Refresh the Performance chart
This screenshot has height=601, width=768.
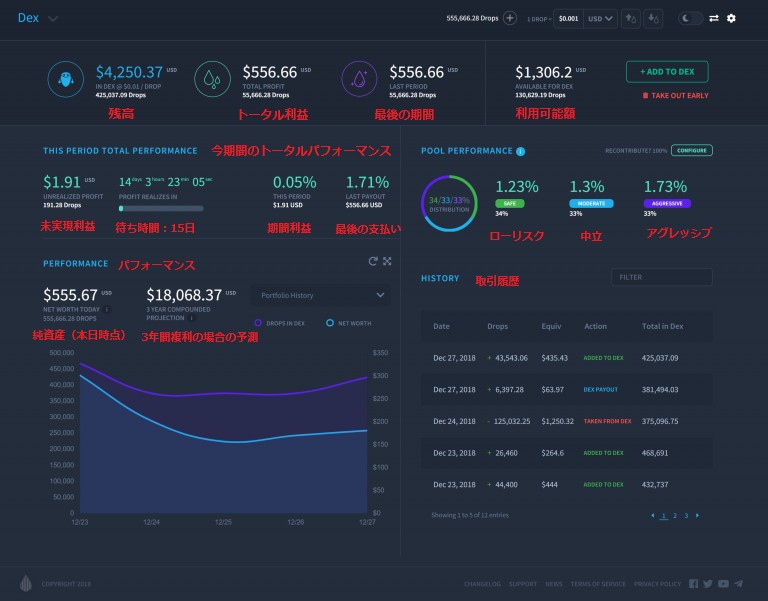(x=373, y=261)
